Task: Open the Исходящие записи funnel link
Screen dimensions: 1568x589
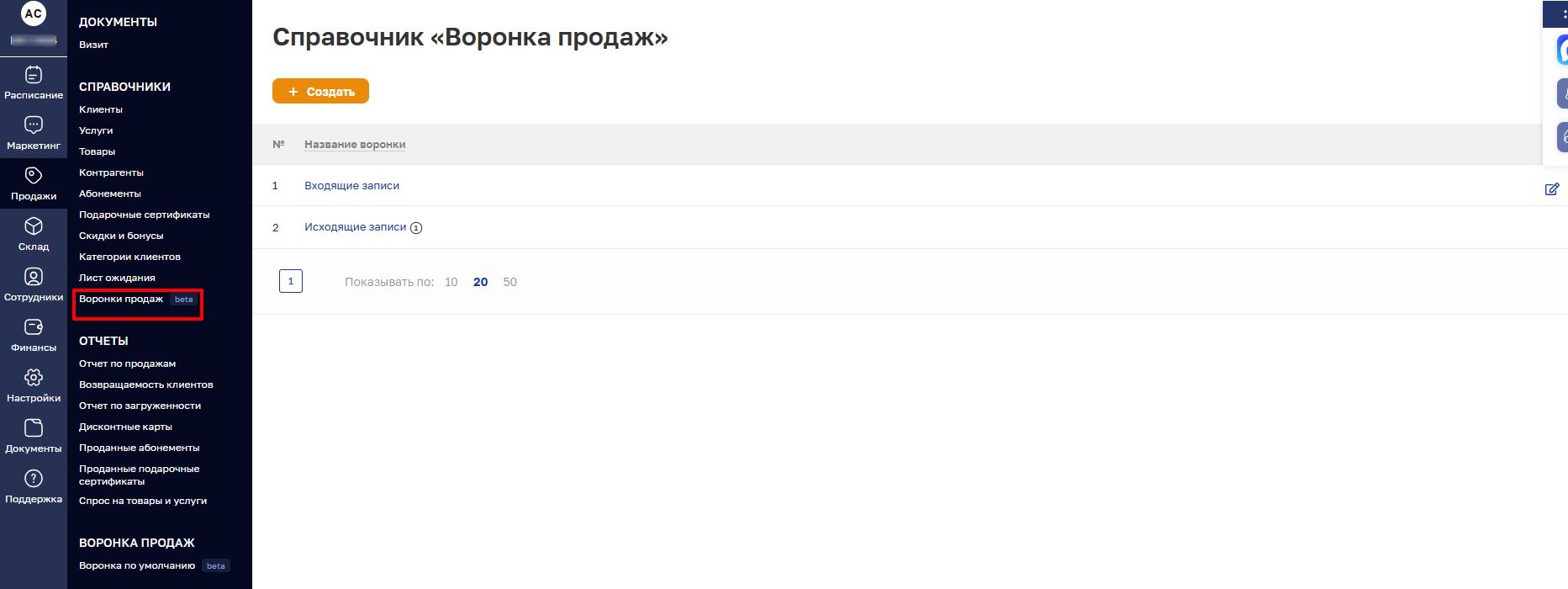Action: tap(355, 227)
